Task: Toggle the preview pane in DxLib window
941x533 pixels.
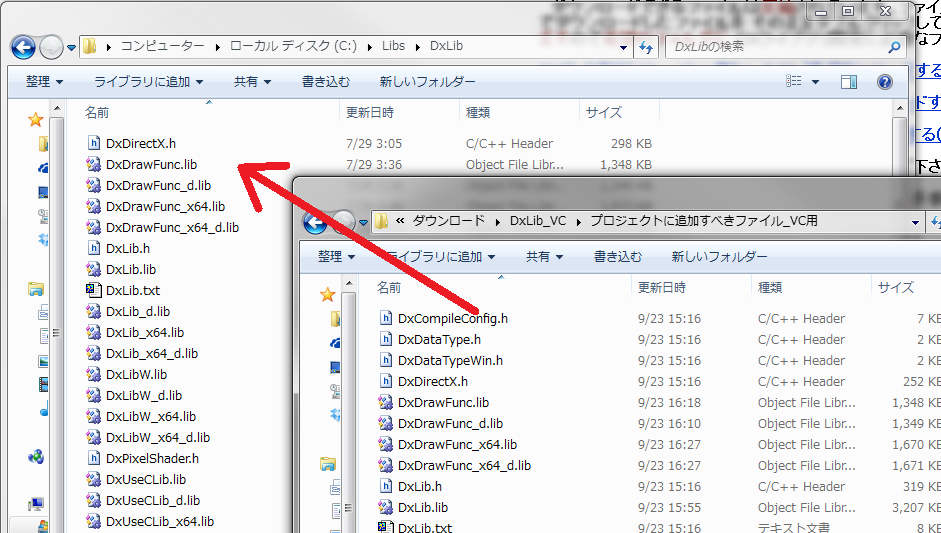Action: click(849, 82)
